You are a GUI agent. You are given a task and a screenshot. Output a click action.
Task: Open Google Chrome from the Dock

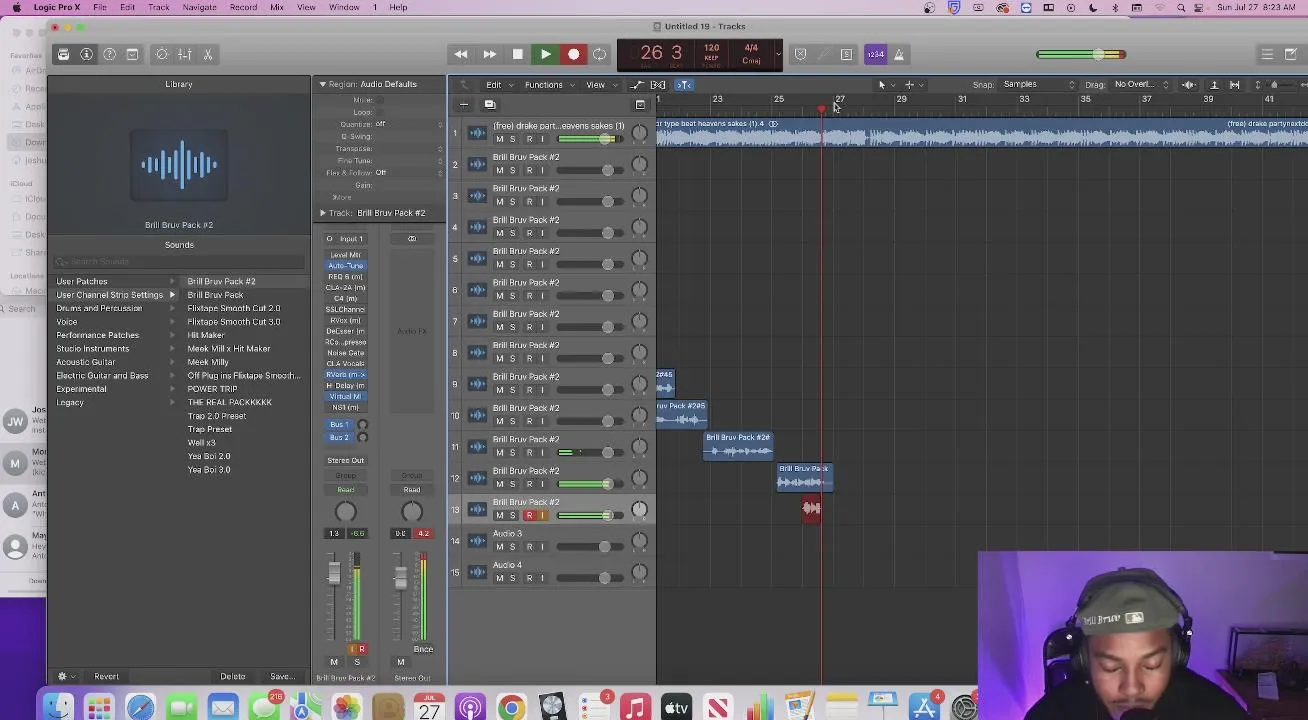coord(511,708)
